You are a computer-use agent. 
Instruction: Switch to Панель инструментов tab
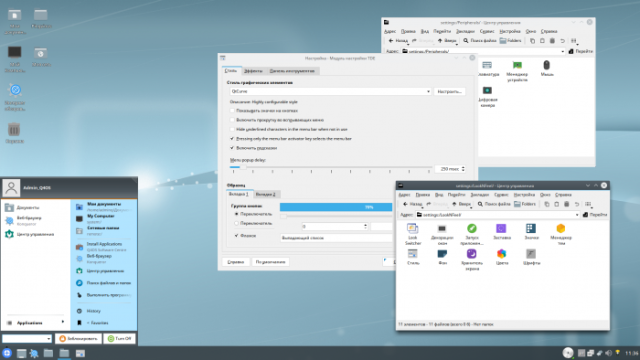tap(292, 71)
